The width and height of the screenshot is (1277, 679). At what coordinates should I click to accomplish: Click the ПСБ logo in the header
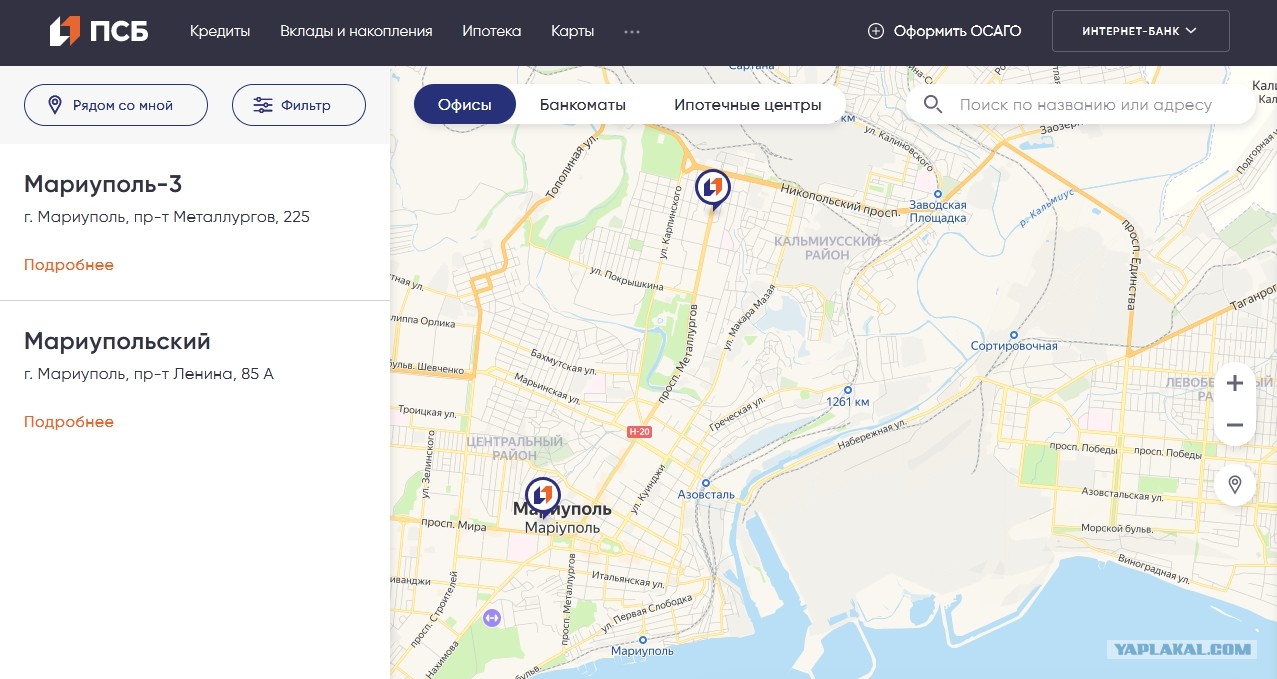pyautogui.click(x=99, y=31)
